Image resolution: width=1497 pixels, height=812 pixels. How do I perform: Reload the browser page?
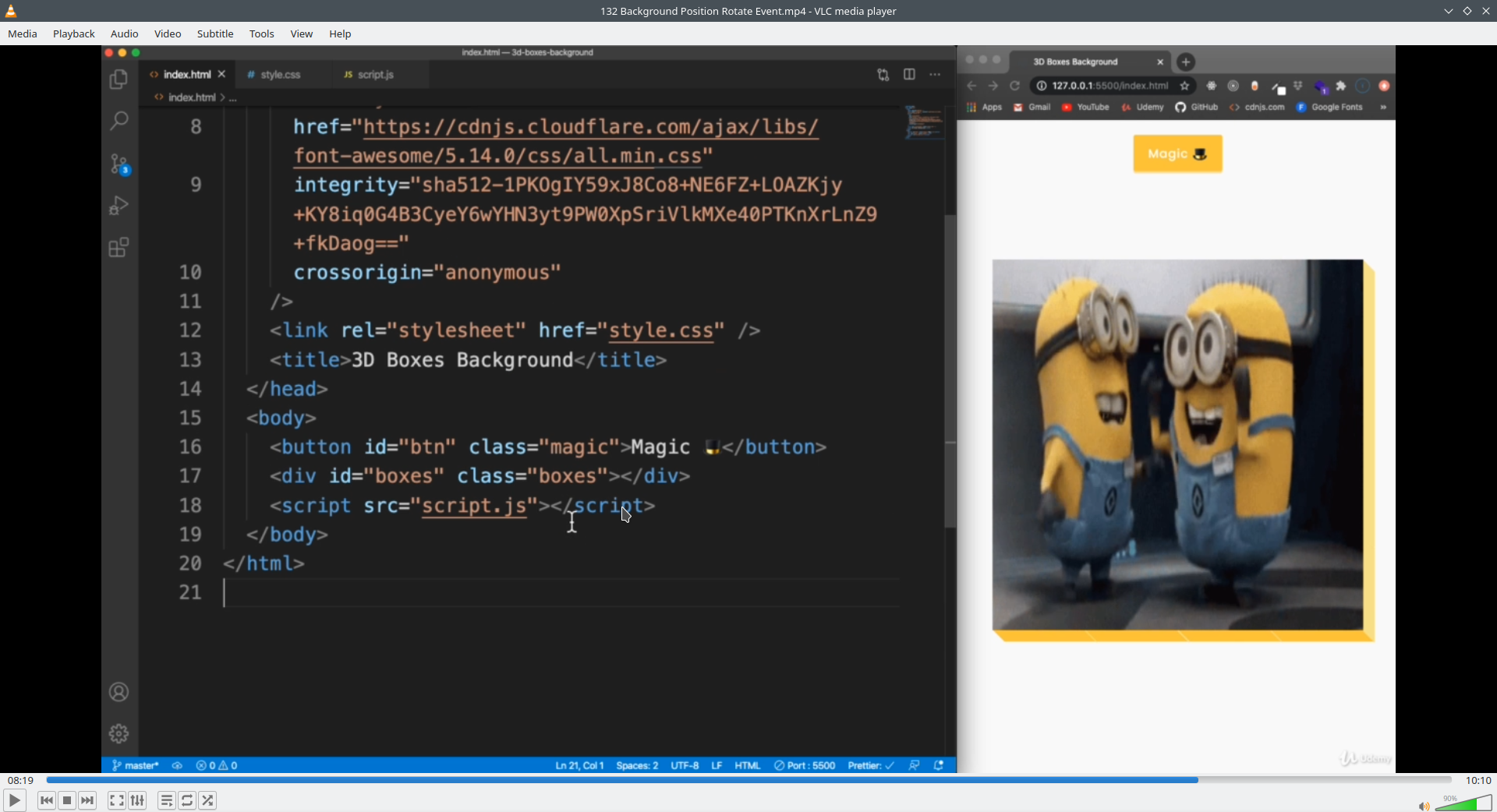click(1015, 86)
